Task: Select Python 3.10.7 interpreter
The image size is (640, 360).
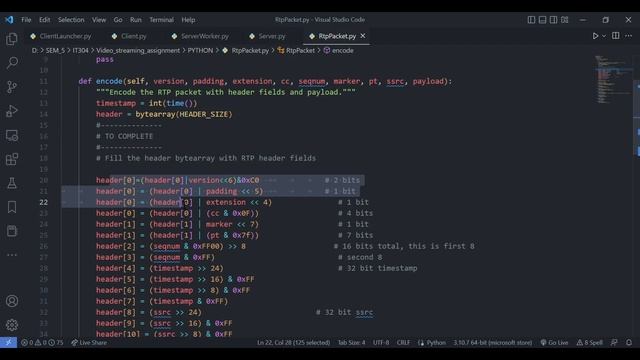Action: pyautogui.click(x=493, y=342)
